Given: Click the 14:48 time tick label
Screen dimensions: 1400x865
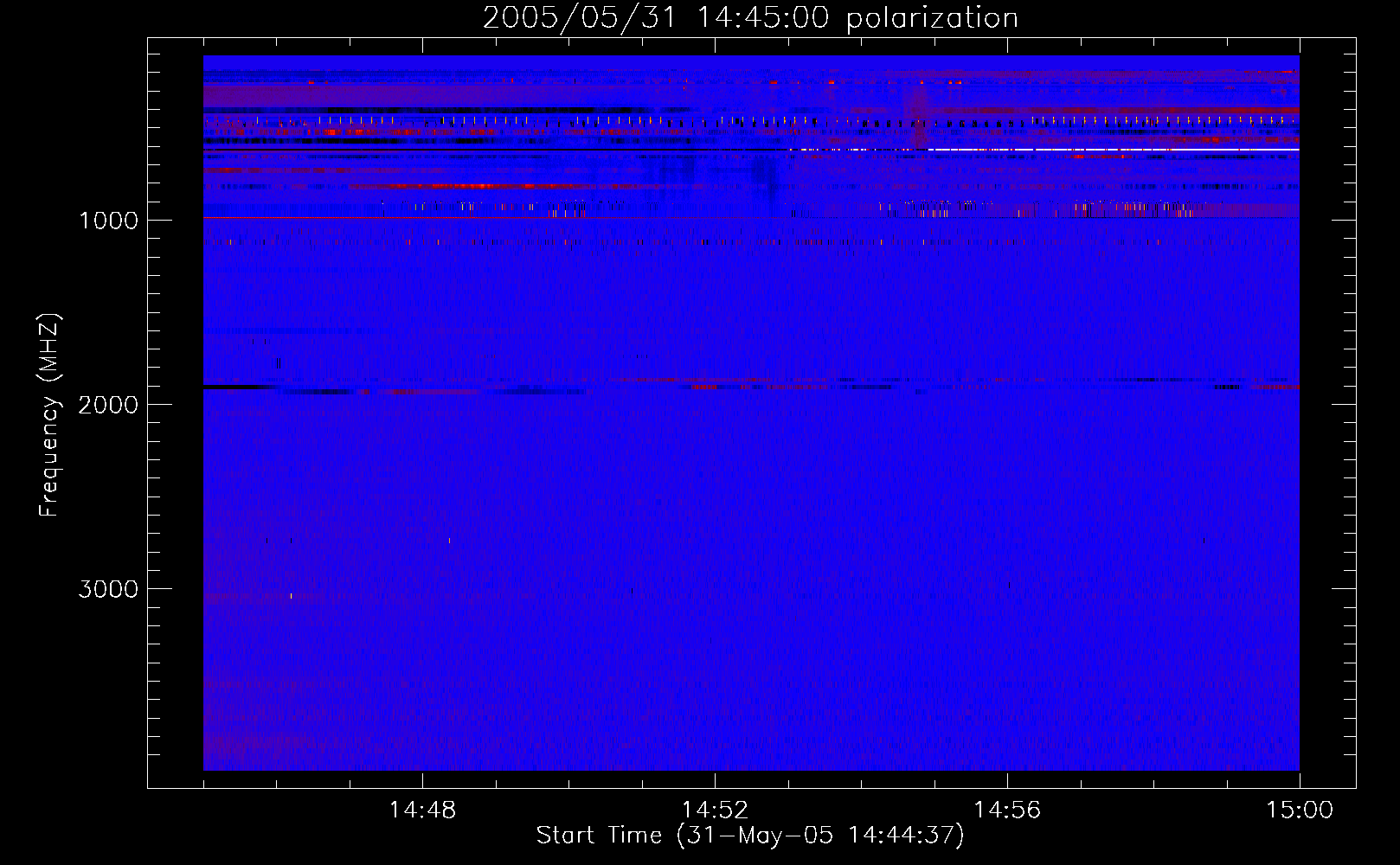Looking at the screenshot, I should 422,811.
